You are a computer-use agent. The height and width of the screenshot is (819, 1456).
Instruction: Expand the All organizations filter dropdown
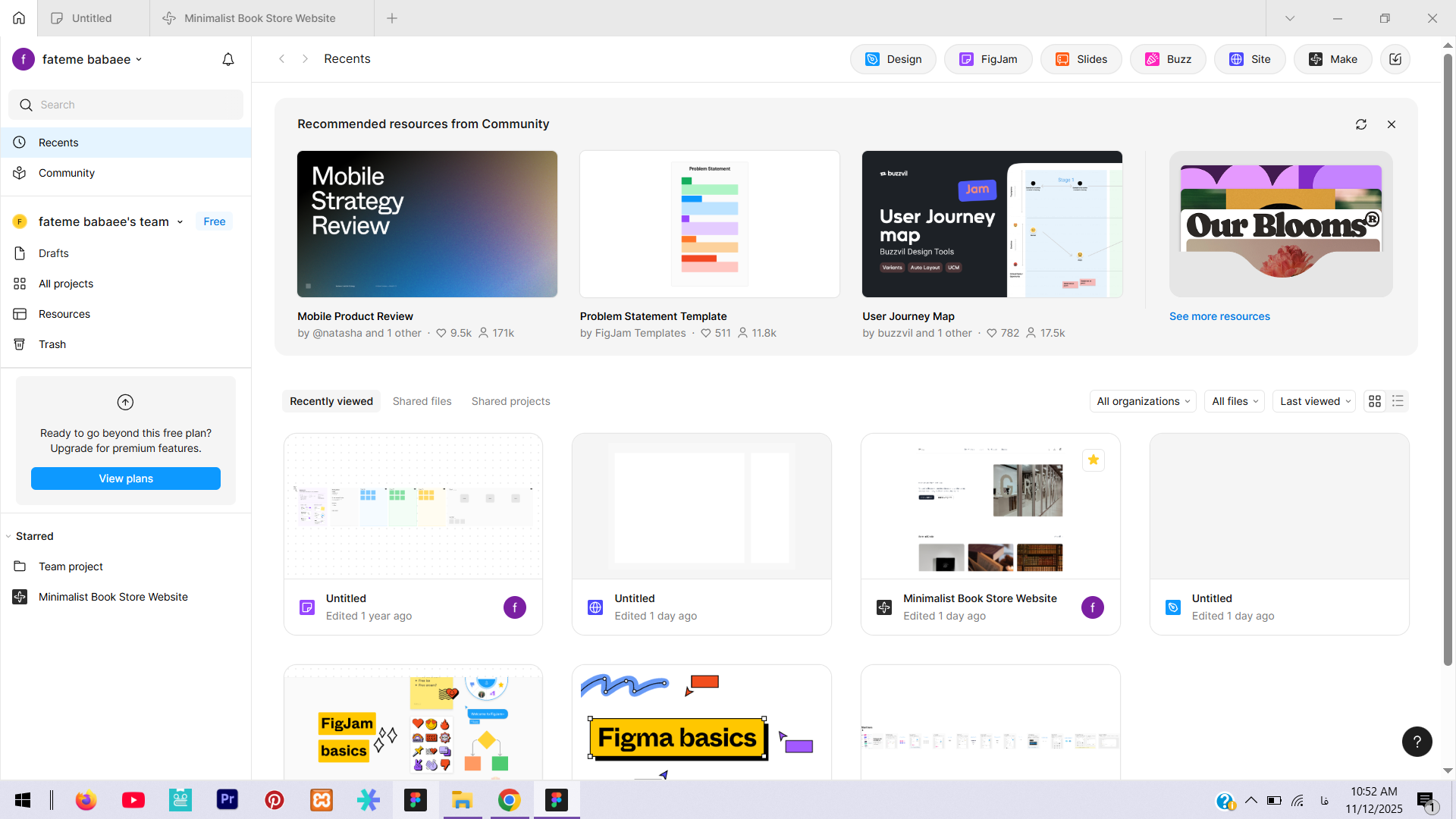pyautogui.click(x=1143, y=401)
